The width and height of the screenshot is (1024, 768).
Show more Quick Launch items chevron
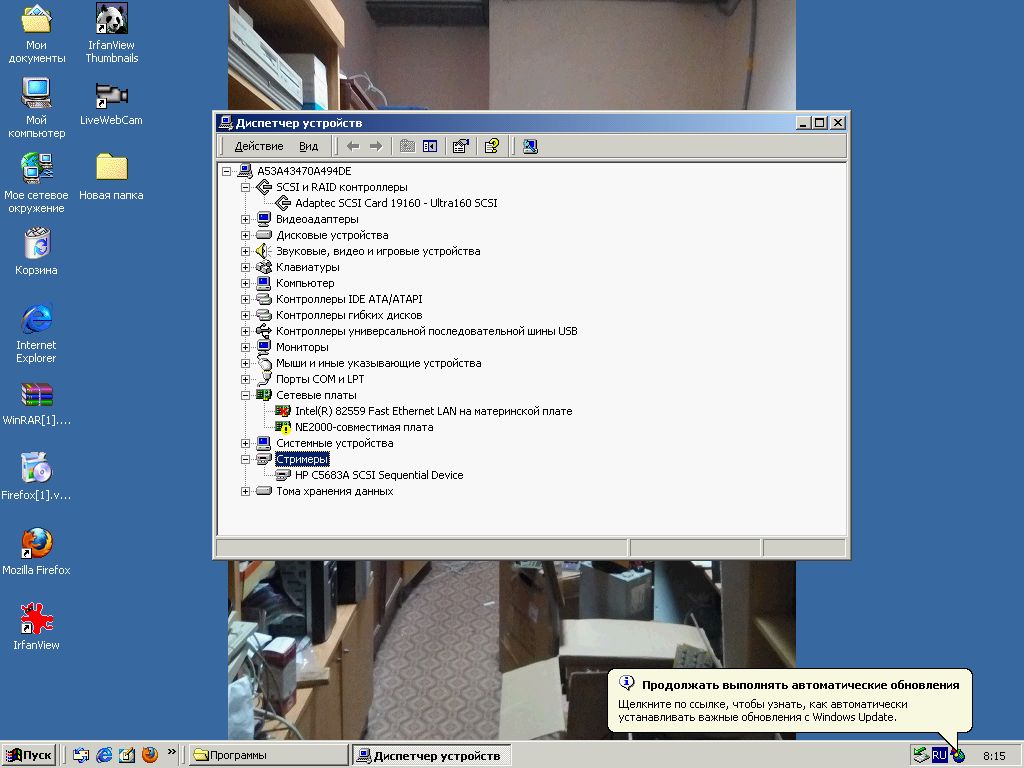[x=171, y=752]
